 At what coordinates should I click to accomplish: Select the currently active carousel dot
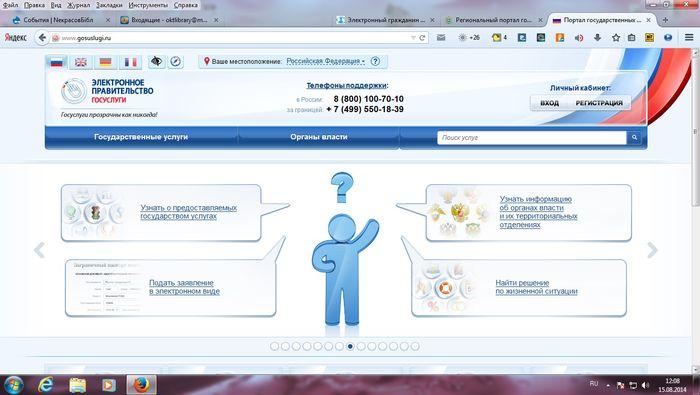click(350, 346)
